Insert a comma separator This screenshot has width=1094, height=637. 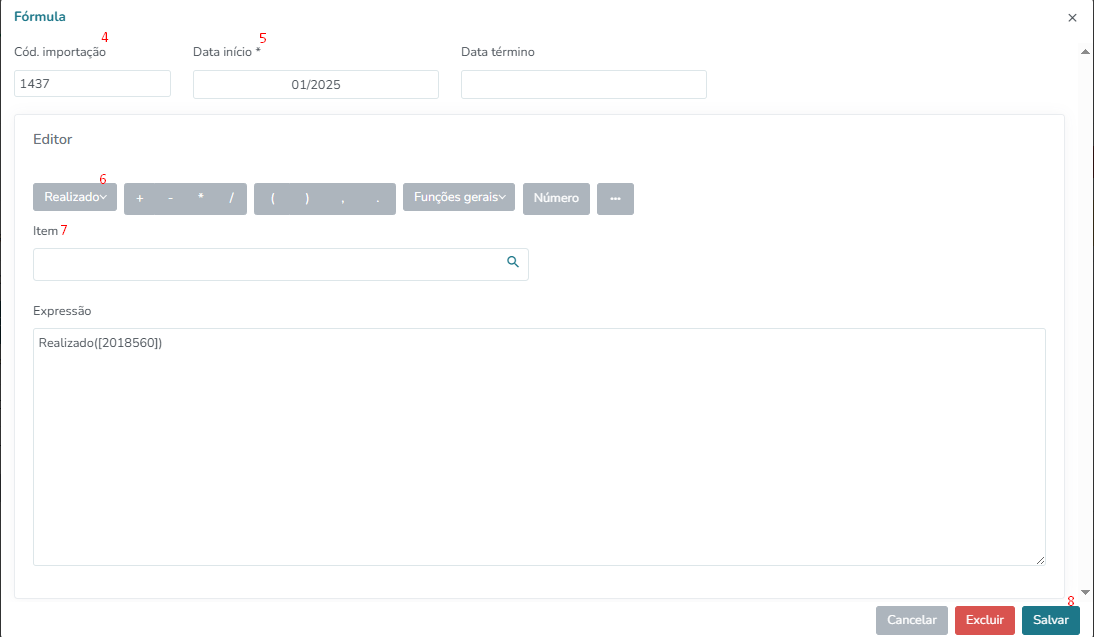(x=343, y=199)
